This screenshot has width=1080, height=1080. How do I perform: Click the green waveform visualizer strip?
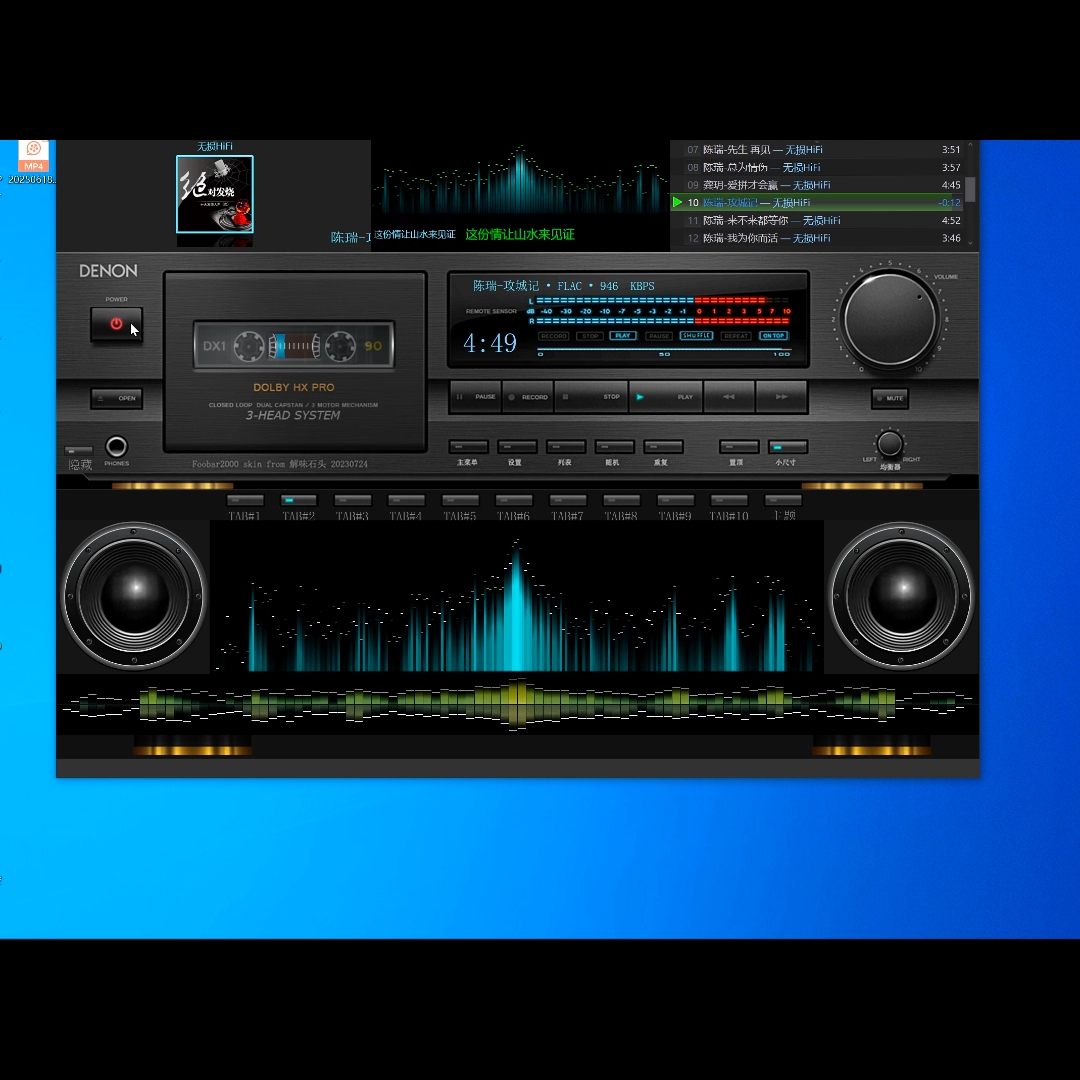(517, 703)
